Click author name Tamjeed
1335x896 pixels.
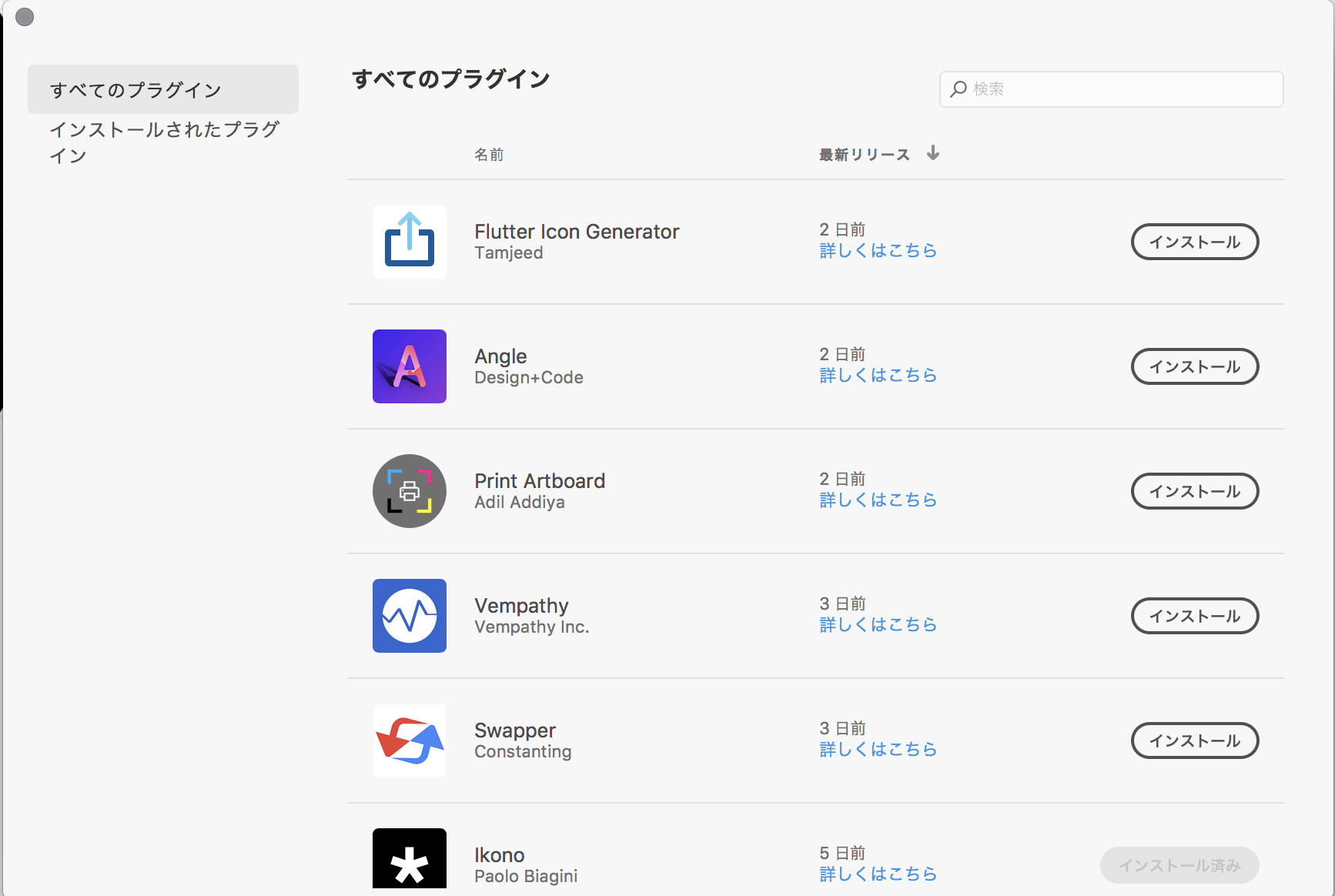tap(508, 253)
